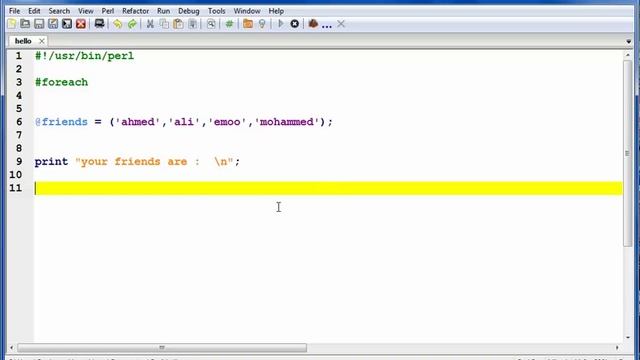Click the print keyword on line 9

[51, 162]
